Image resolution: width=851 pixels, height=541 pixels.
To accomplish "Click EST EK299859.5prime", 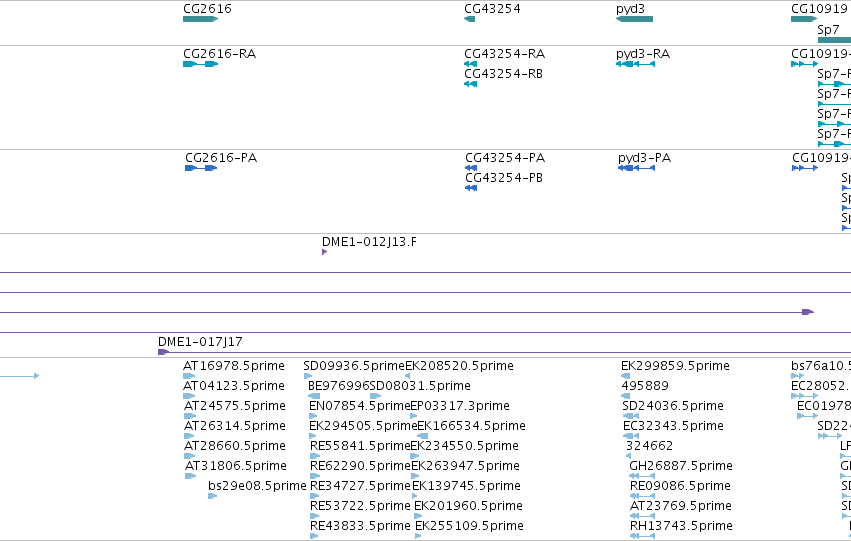I will [675, 366].
